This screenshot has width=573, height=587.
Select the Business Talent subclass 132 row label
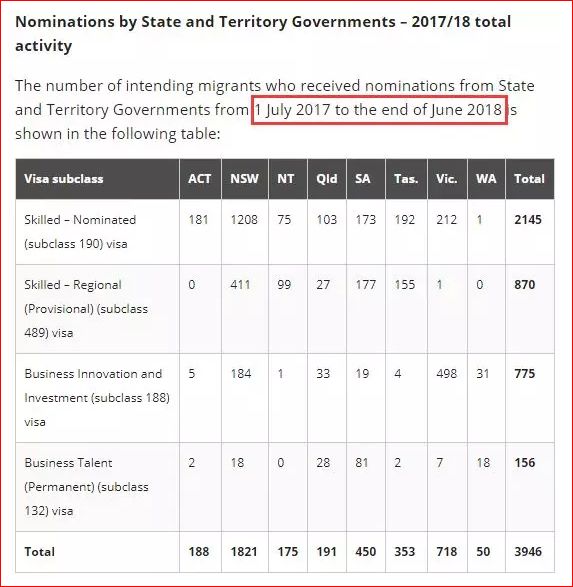pyautogui.click(x=86, y=487)
